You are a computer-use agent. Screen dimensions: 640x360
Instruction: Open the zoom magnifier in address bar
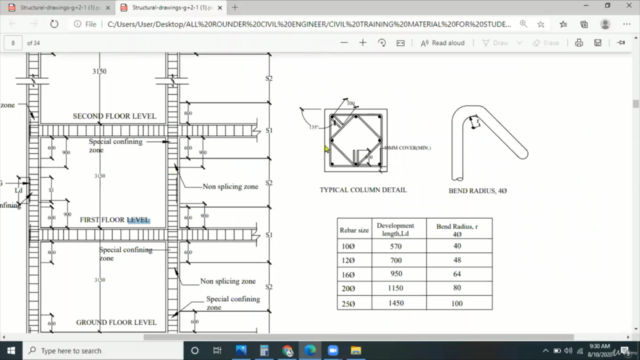pos(523,24)
